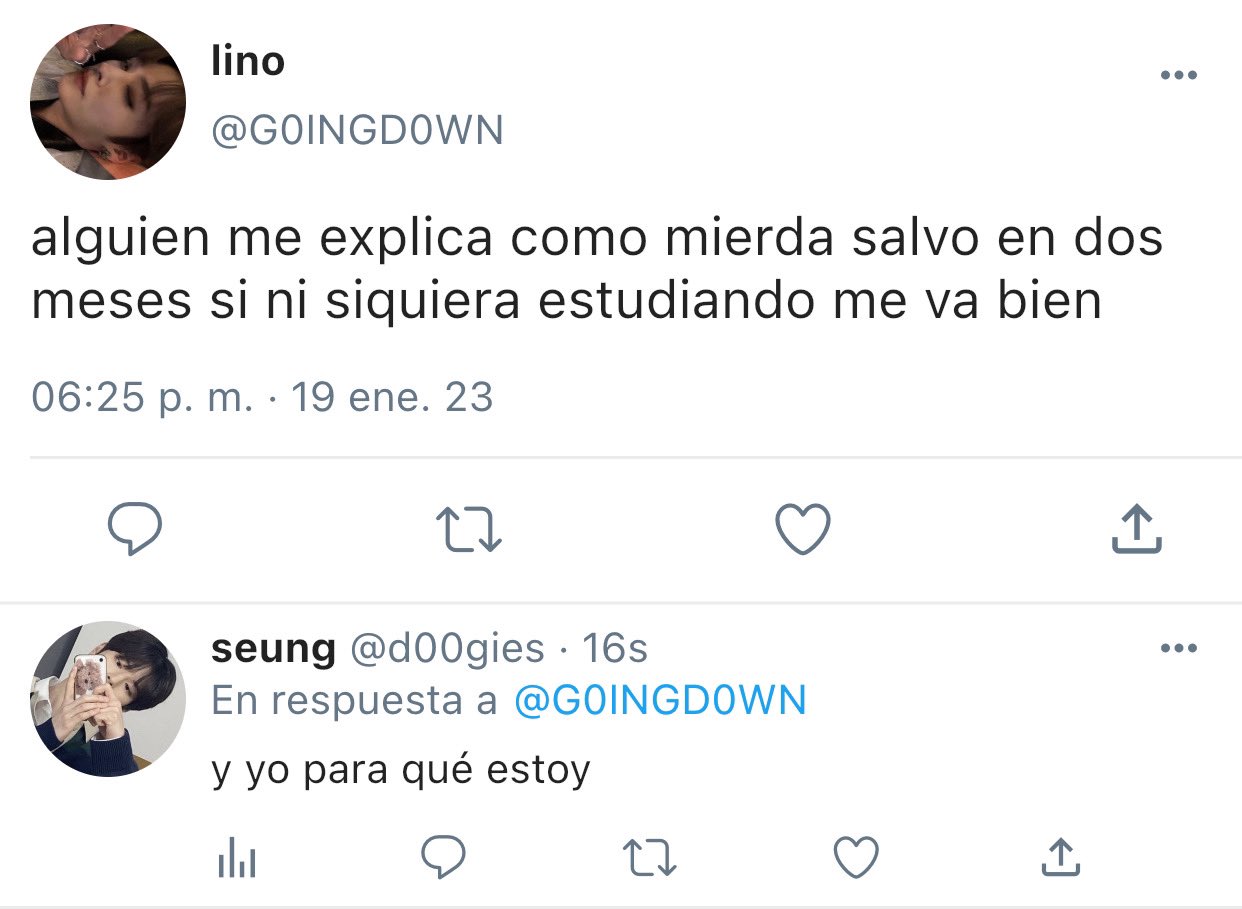Click the tweet timestamp 06:25 p. m.
Viewport: 1242px width, 909px height.
[x=142, y=398]
